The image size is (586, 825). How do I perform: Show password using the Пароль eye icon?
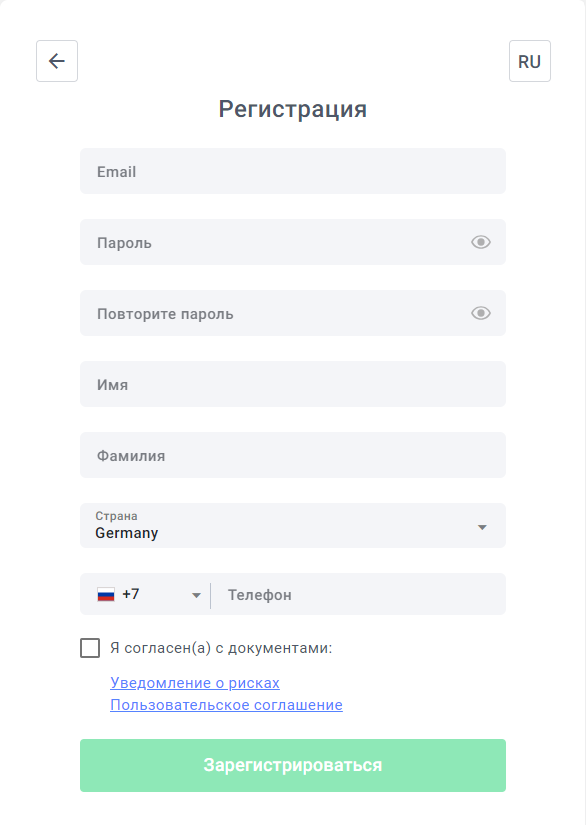tap(481, 242)
